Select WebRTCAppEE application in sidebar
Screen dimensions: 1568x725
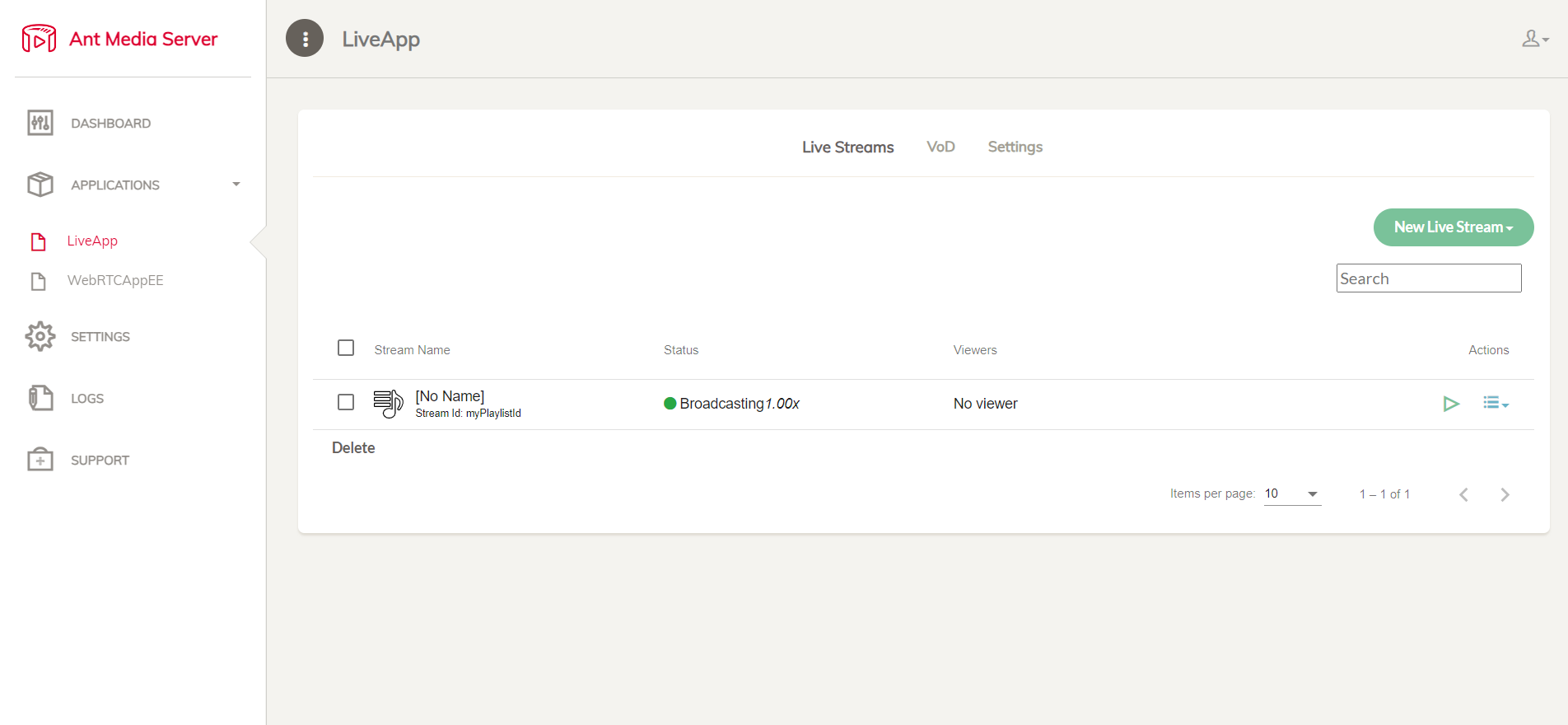[x=115, y=280]
